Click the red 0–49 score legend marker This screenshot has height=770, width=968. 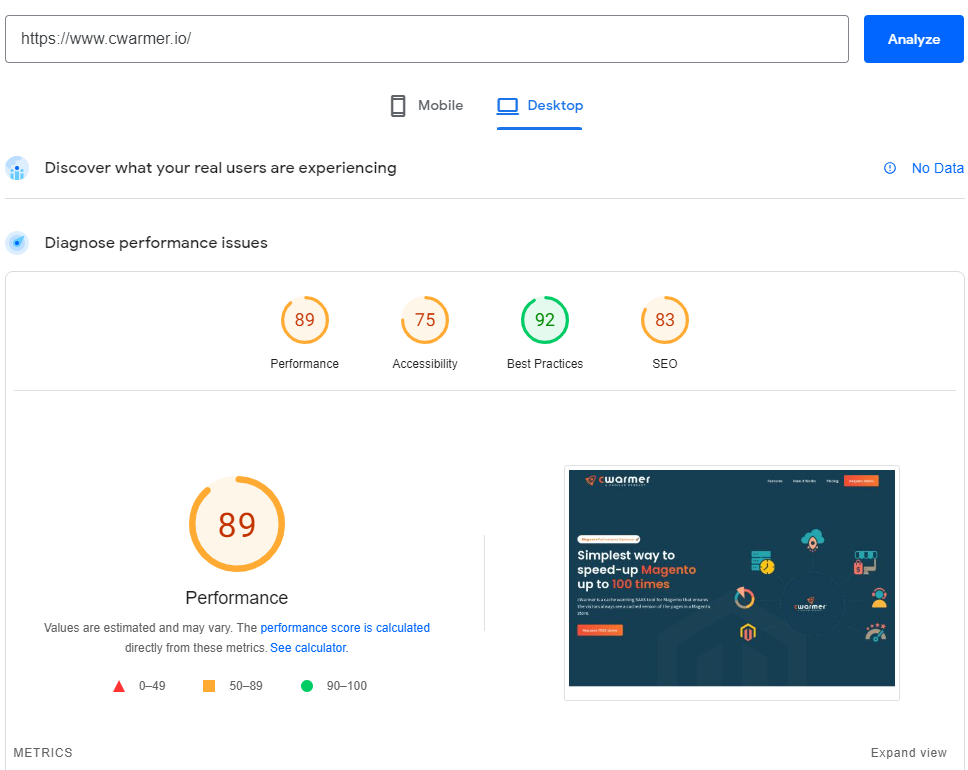point(119,685)
